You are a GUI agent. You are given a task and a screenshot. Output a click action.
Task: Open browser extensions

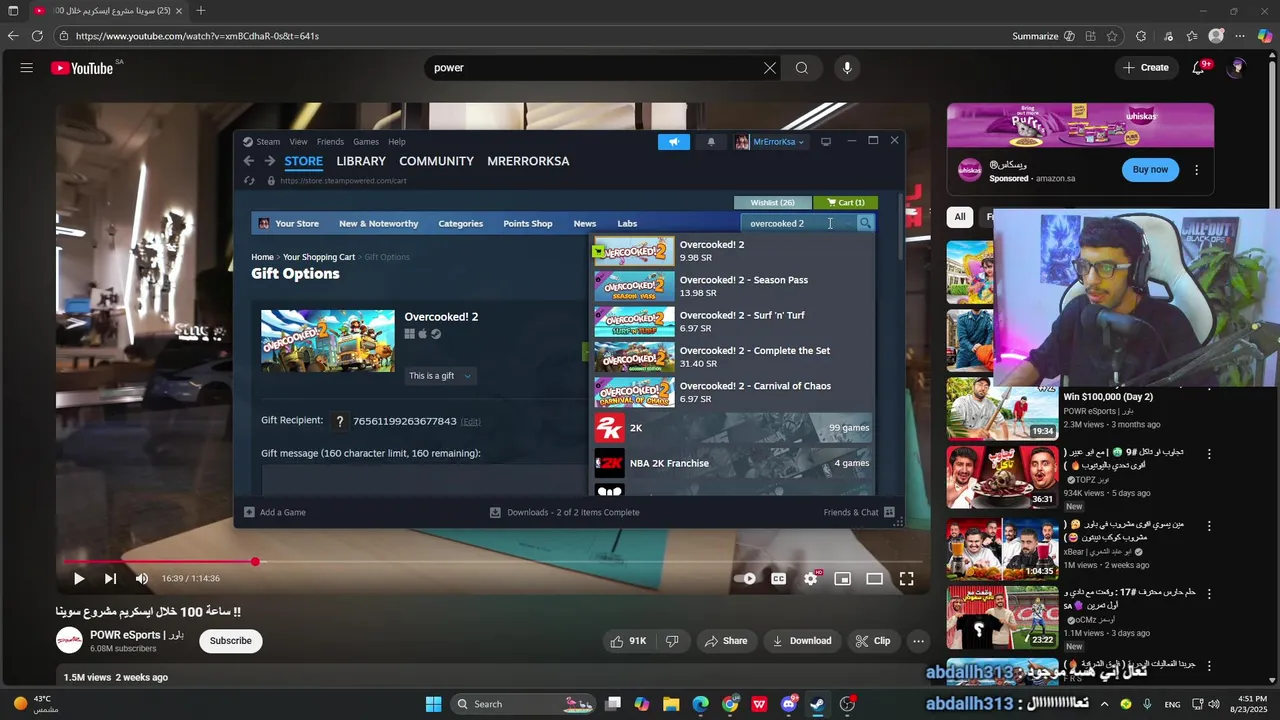(x=1141, y=36)
